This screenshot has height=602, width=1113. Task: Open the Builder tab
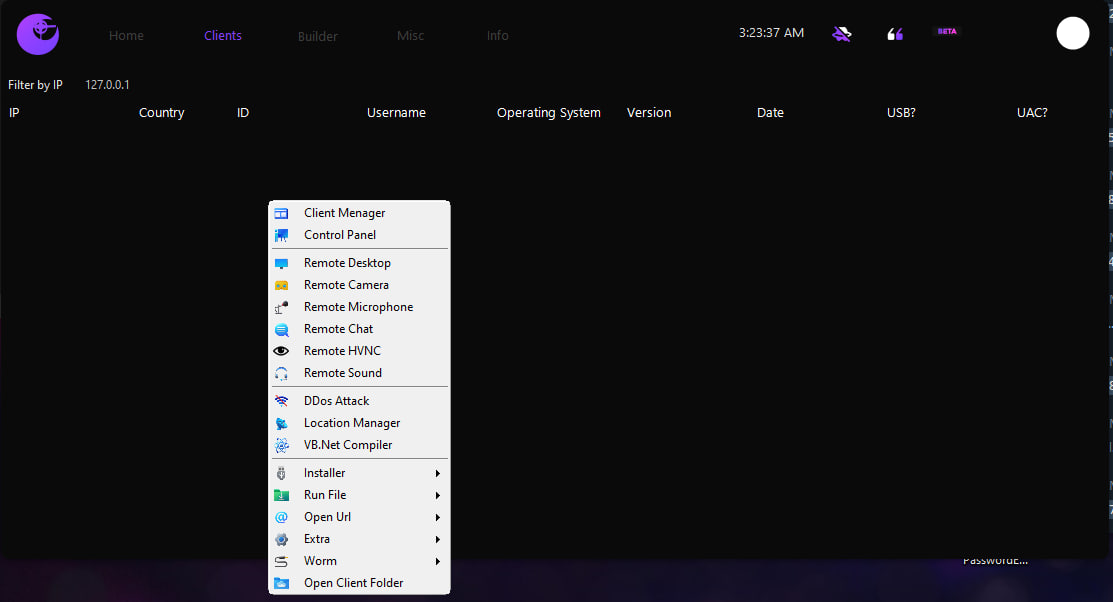point(318,36)
